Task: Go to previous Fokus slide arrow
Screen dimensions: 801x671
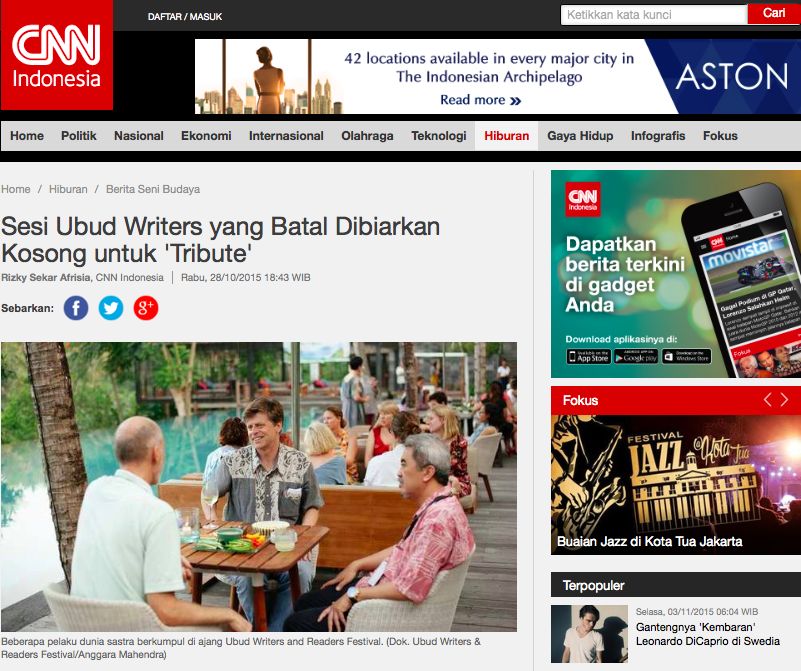Action: point(767,400)
